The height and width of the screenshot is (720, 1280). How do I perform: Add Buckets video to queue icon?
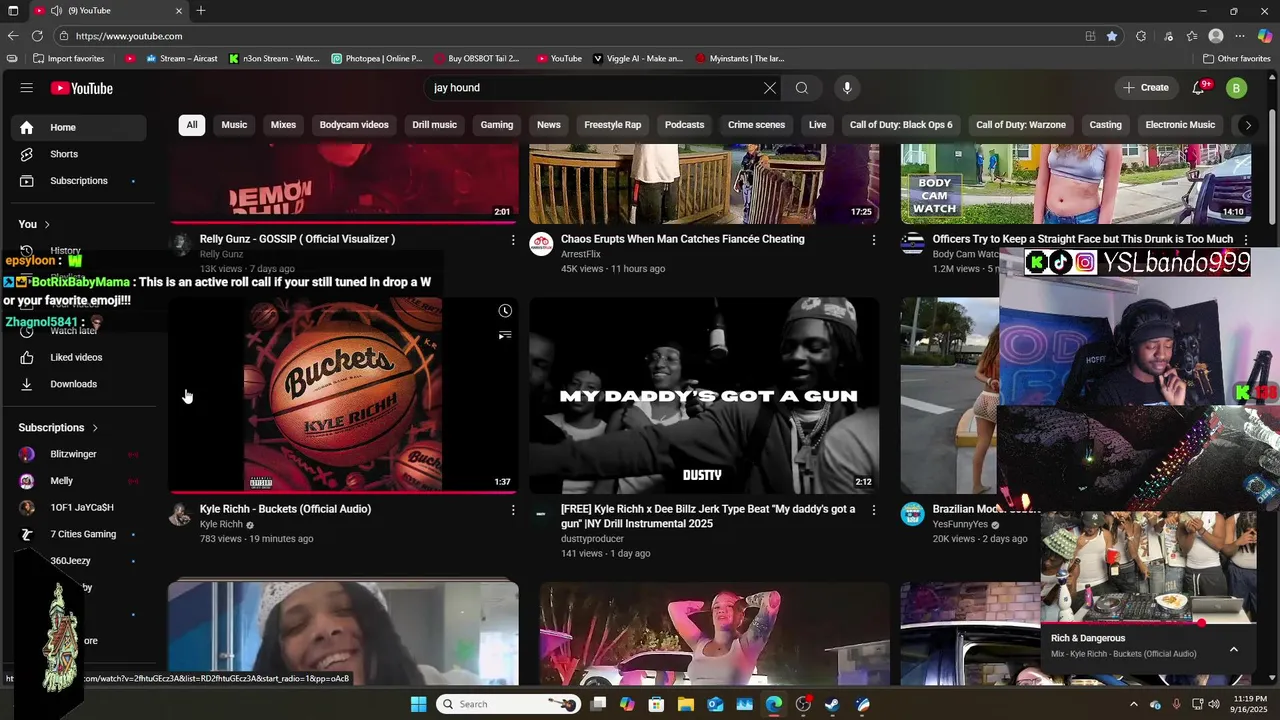pos(505,335)
